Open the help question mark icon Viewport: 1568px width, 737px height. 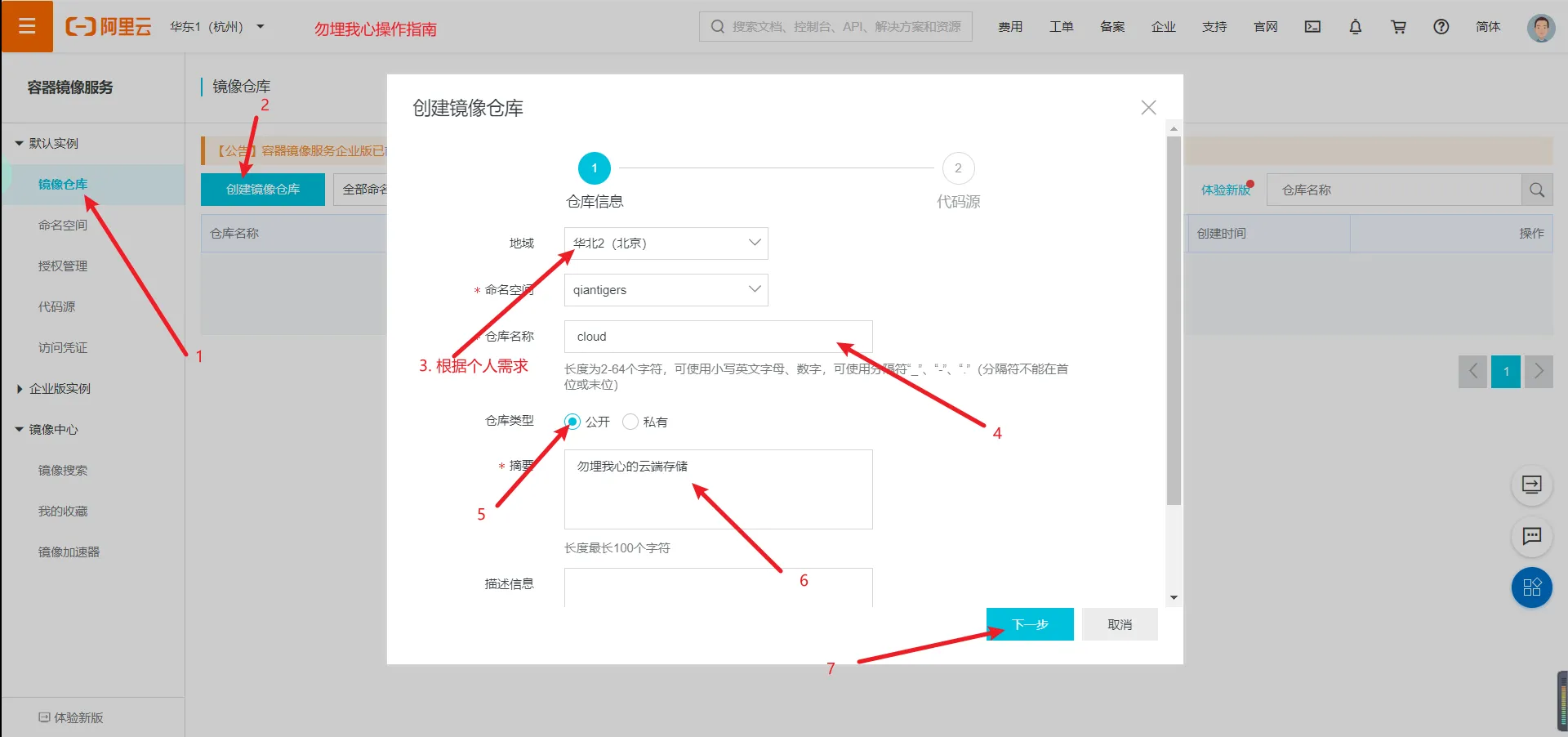[x=1441, y=27]
